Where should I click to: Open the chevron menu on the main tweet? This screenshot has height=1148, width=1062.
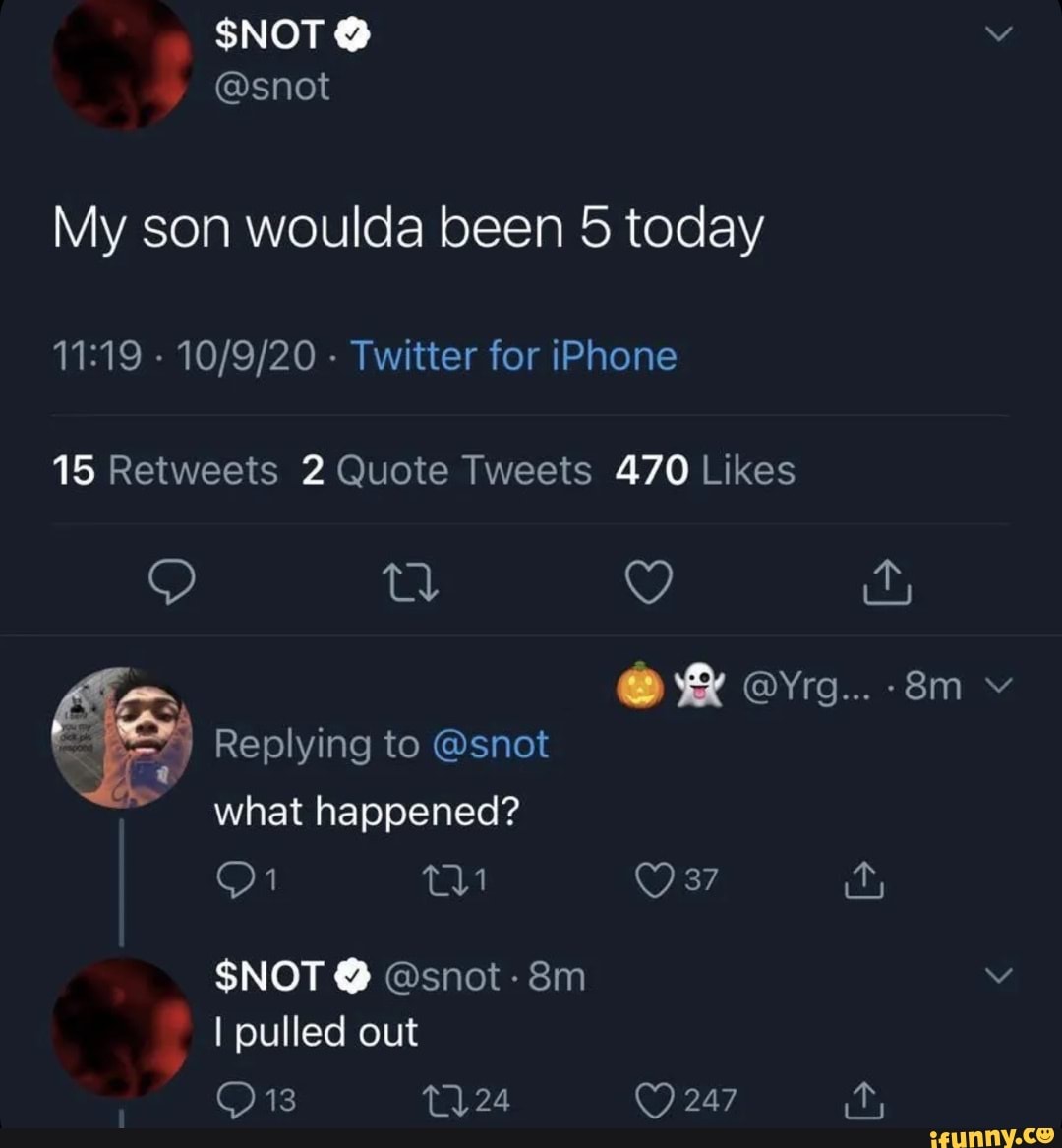pyautogui.click(x=1000, y=33)
